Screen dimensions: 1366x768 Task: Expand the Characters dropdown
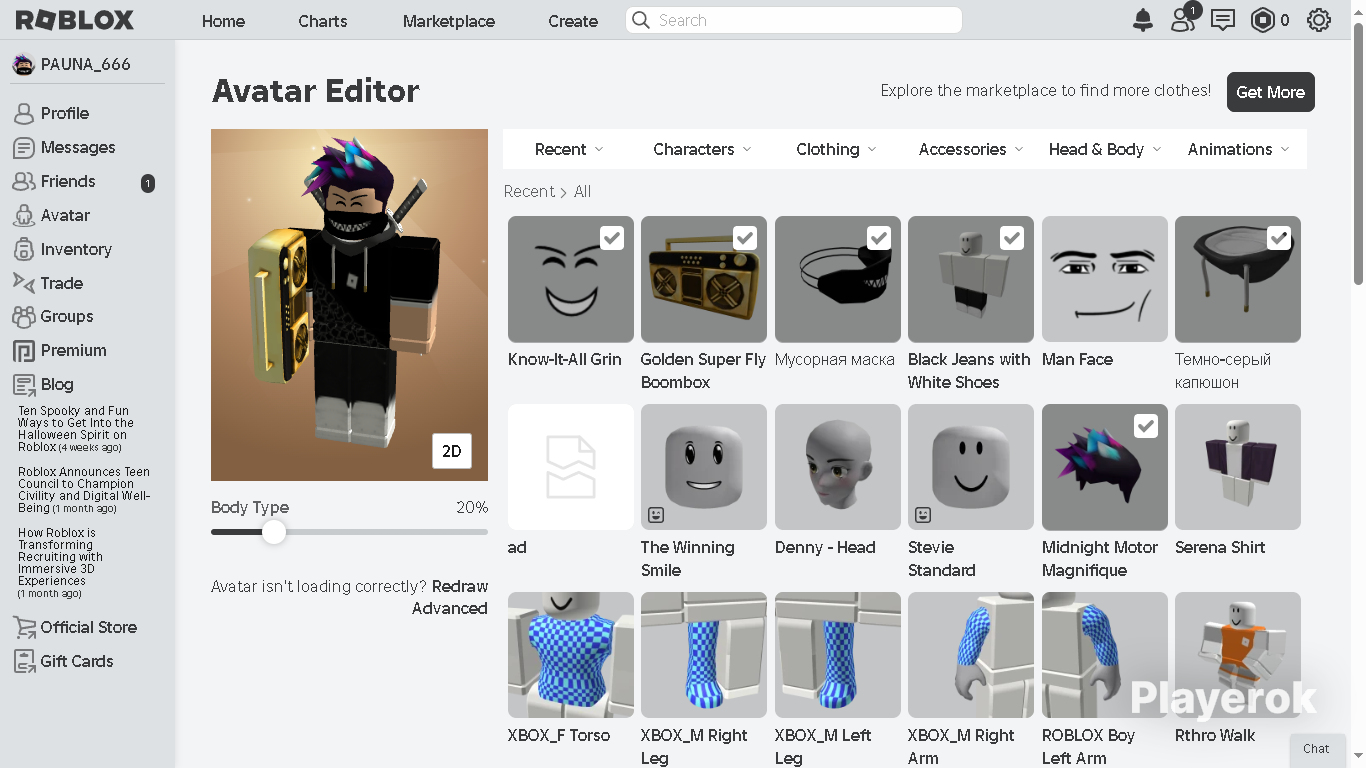pos(702,149)
